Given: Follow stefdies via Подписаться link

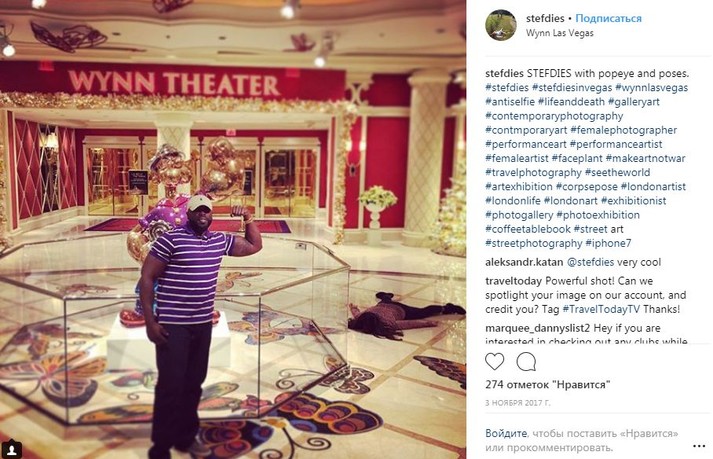Looking at the screenshot, I should (608, 19).
